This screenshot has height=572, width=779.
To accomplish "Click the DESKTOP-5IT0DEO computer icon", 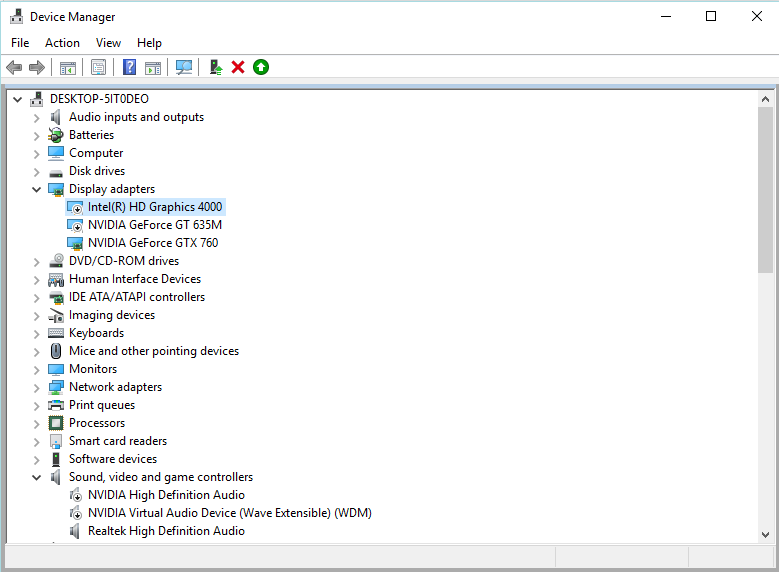I will point(37,99).
